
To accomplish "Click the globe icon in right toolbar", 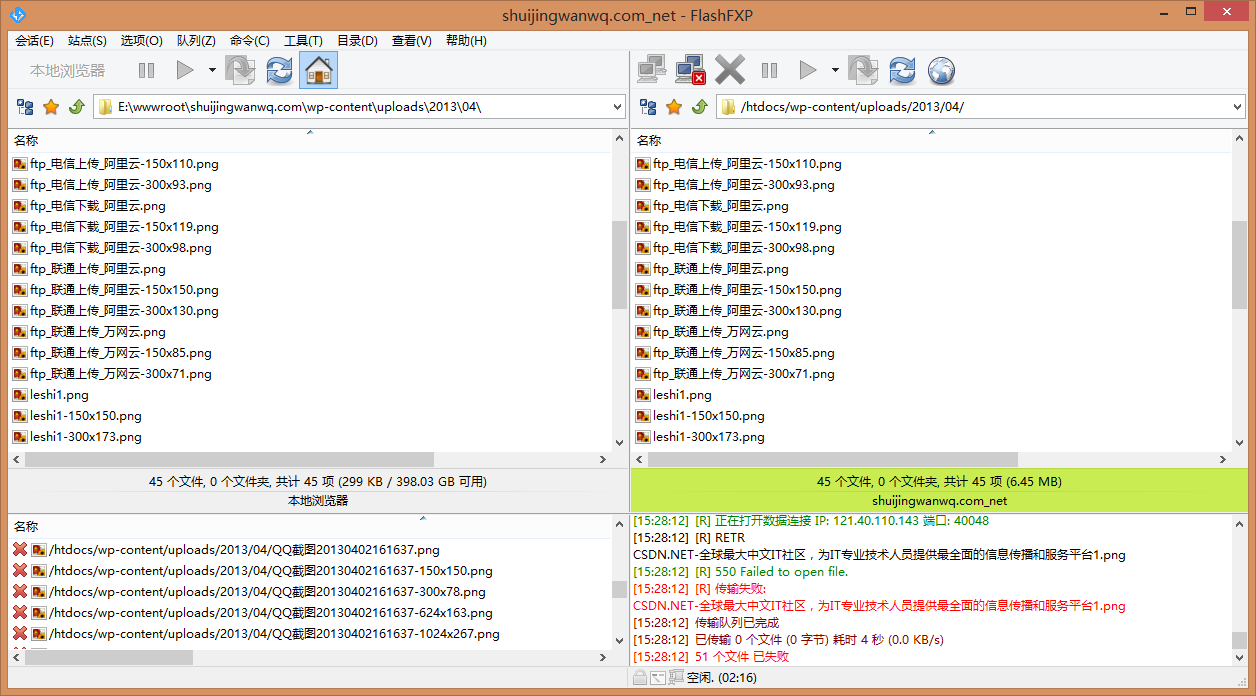I will point(941,70).
